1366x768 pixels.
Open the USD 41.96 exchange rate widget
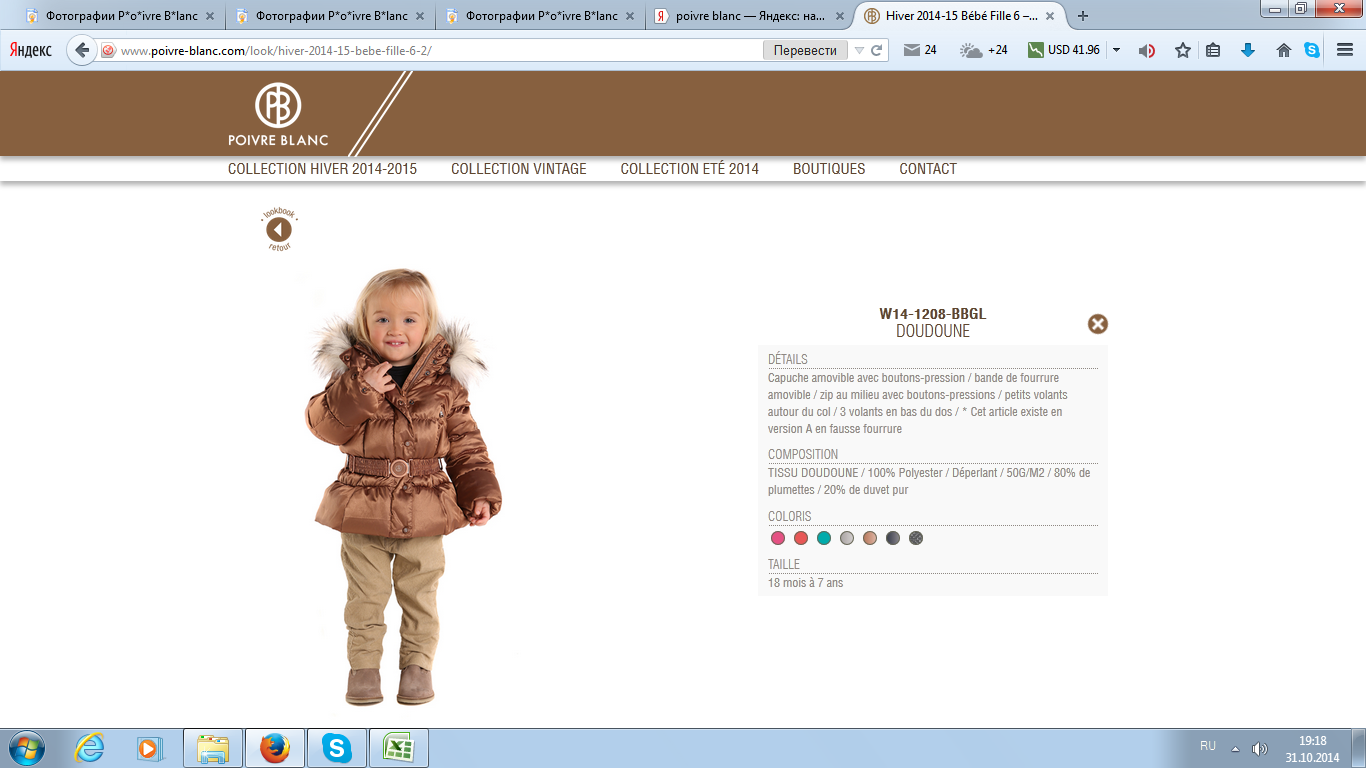click(1064, 50)
